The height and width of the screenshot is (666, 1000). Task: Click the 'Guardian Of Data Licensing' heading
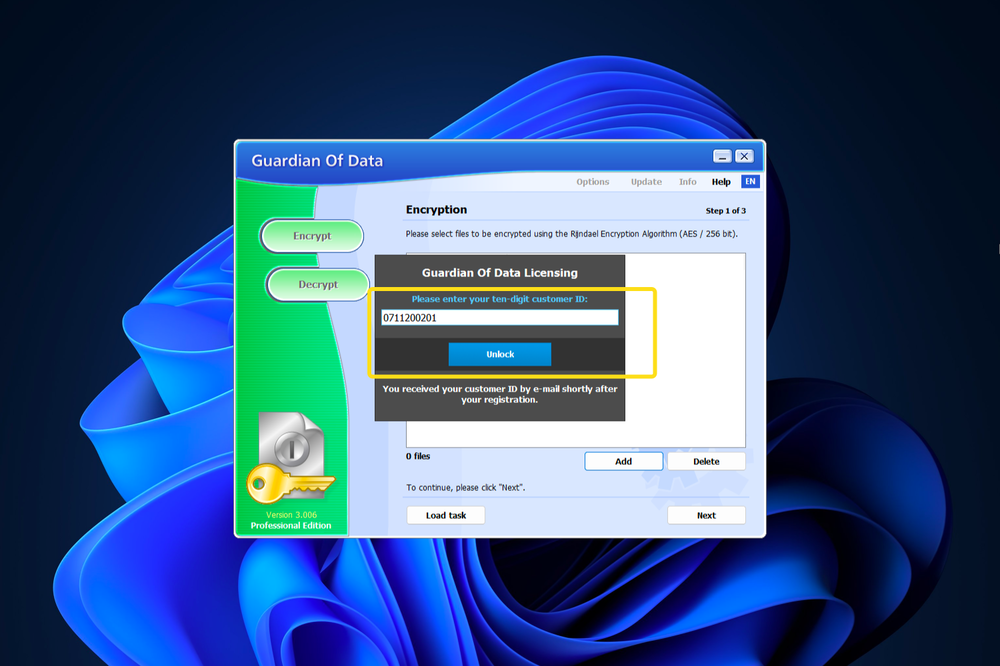[x=499, y=273]
